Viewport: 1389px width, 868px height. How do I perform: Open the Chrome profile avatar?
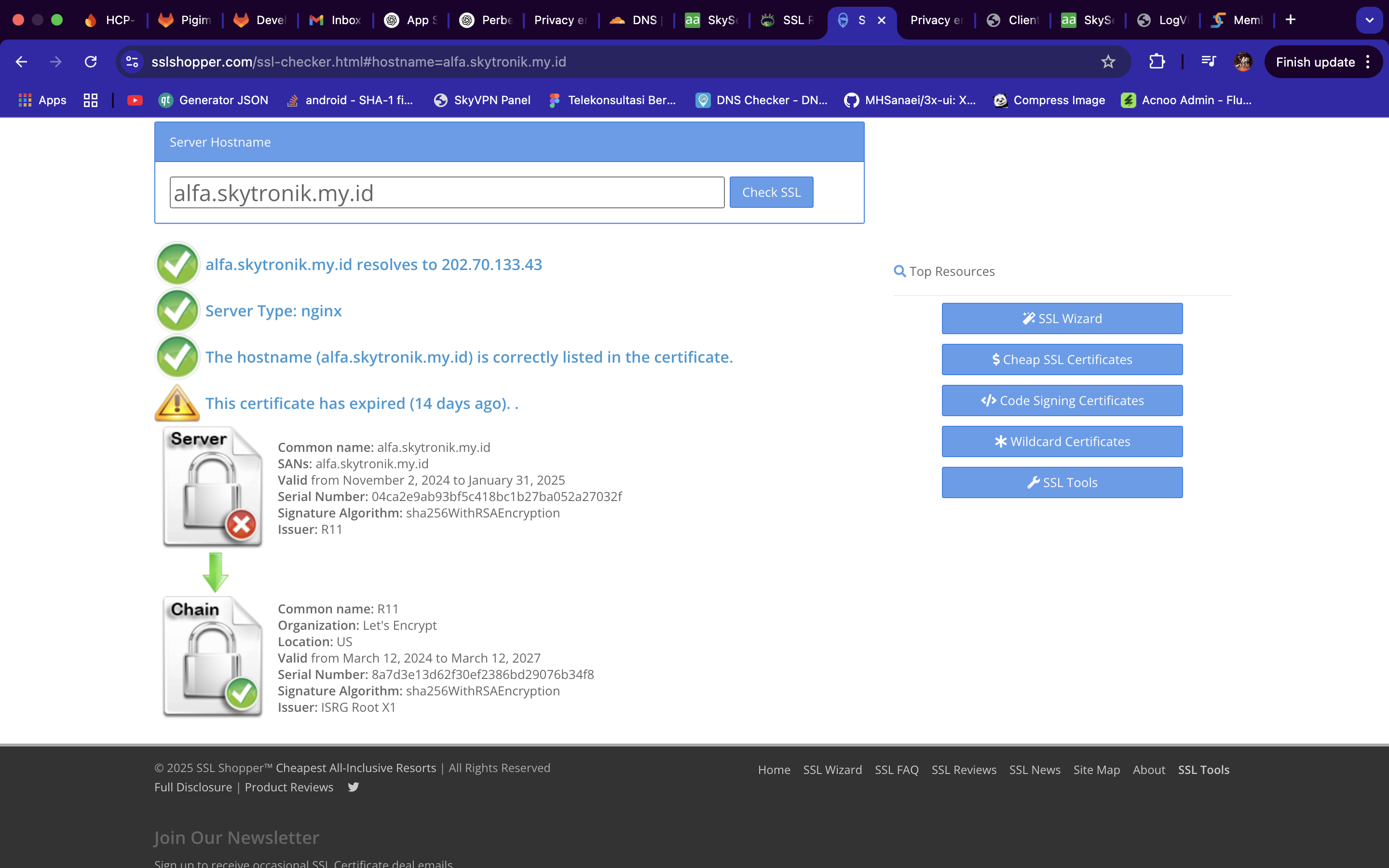coord(1243,62)
